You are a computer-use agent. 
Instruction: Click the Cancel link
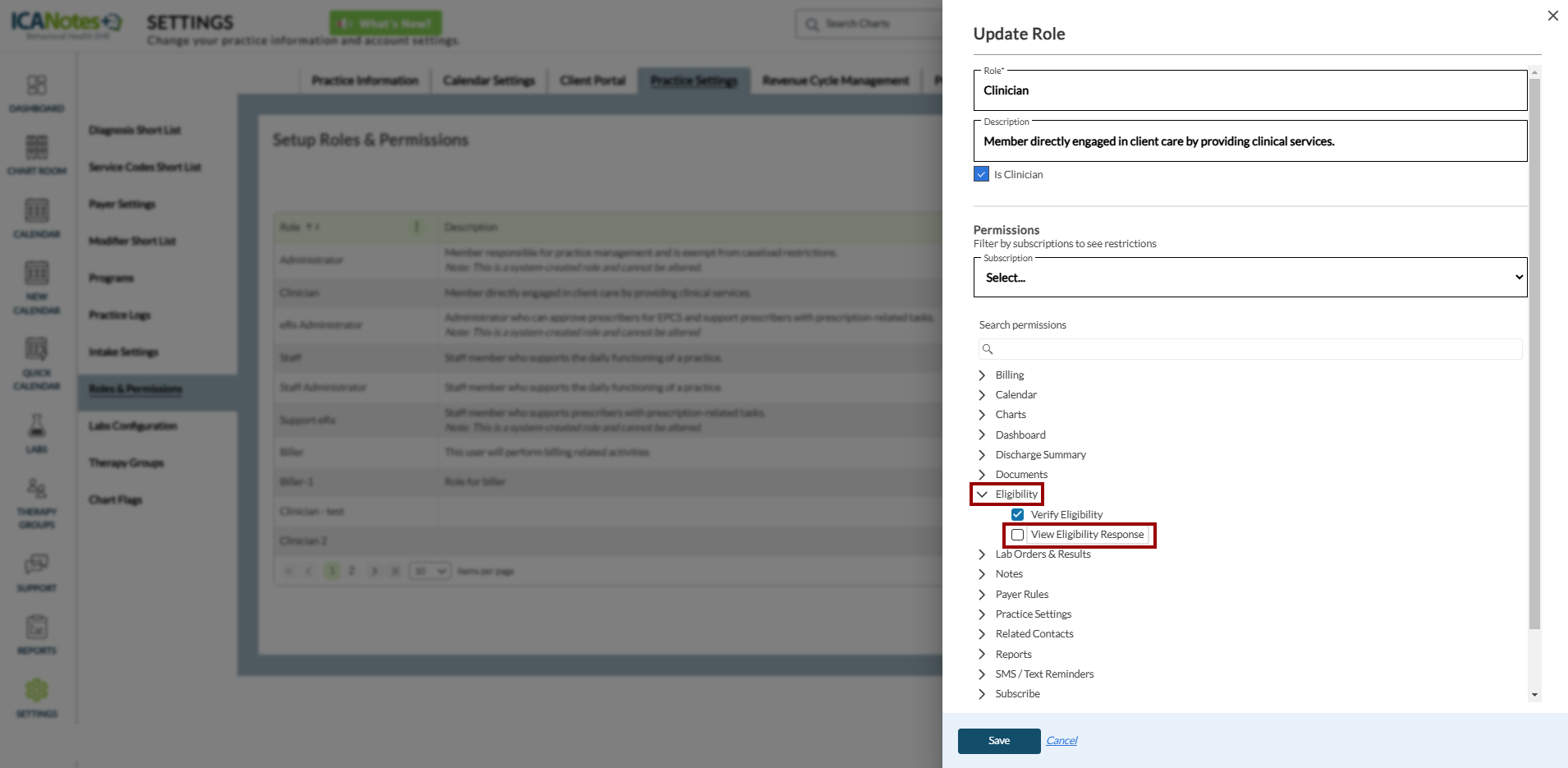click(1061, 741)
